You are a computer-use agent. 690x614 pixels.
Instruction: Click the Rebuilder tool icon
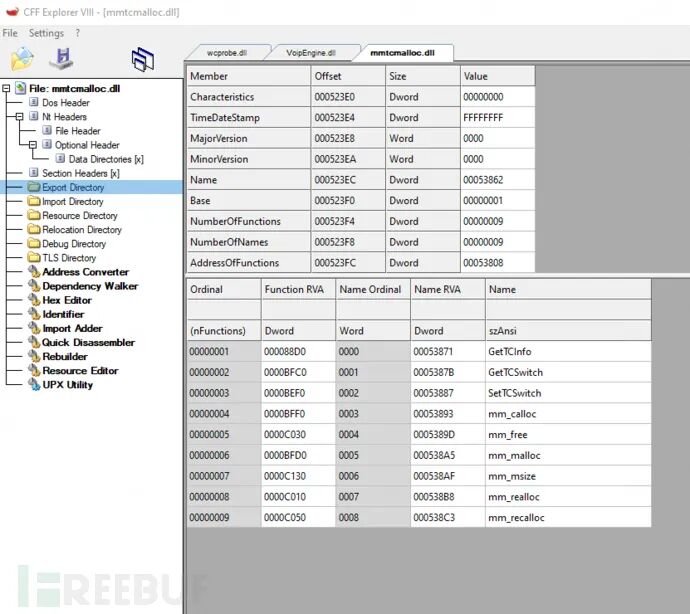(34, 356)
